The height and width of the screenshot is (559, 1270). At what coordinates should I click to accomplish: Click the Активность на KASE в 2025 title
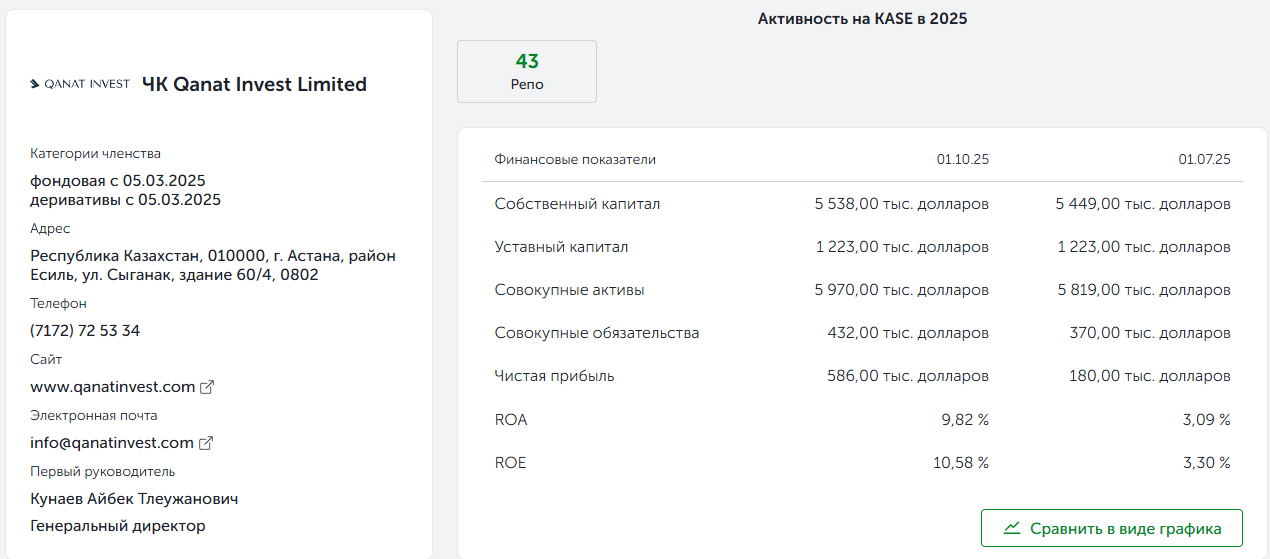point(863,18)
